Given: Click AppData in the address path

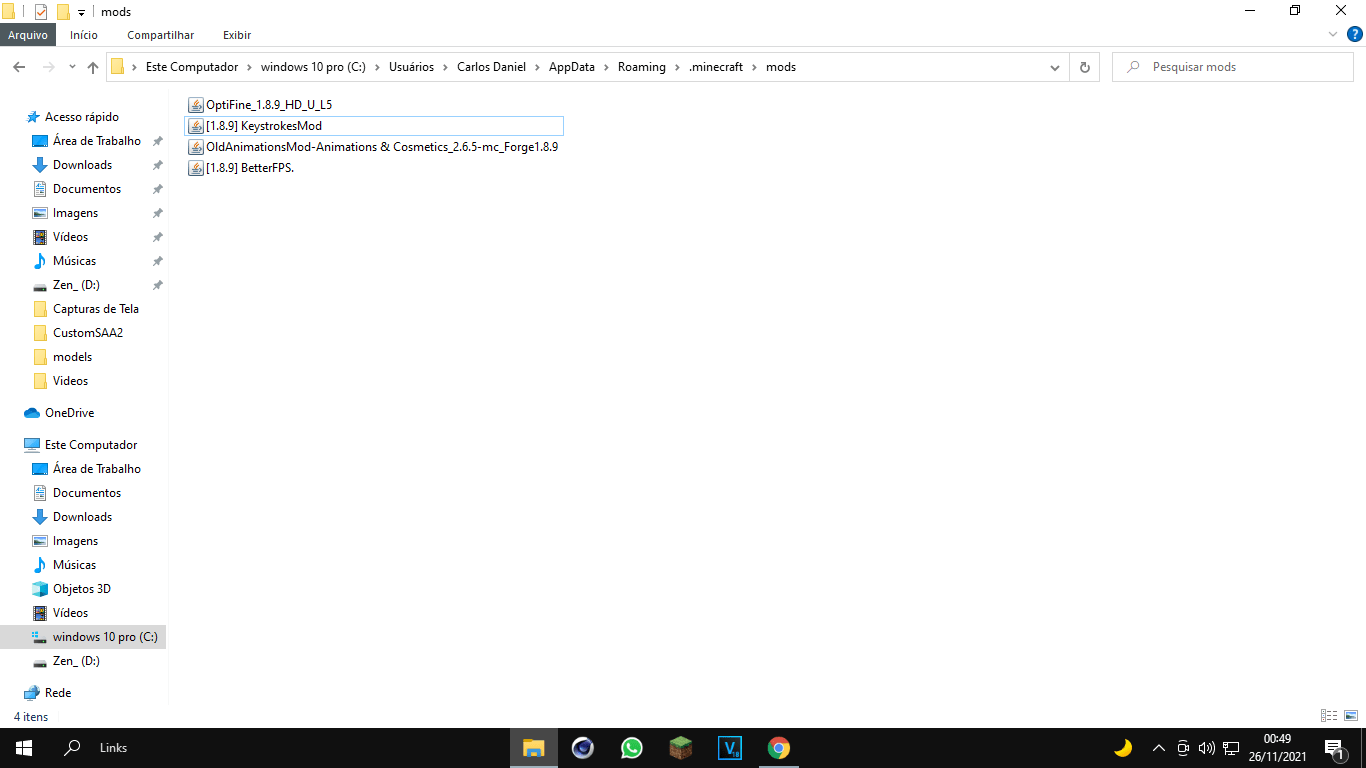Looking at the screenshot, I should coord(571,67).
